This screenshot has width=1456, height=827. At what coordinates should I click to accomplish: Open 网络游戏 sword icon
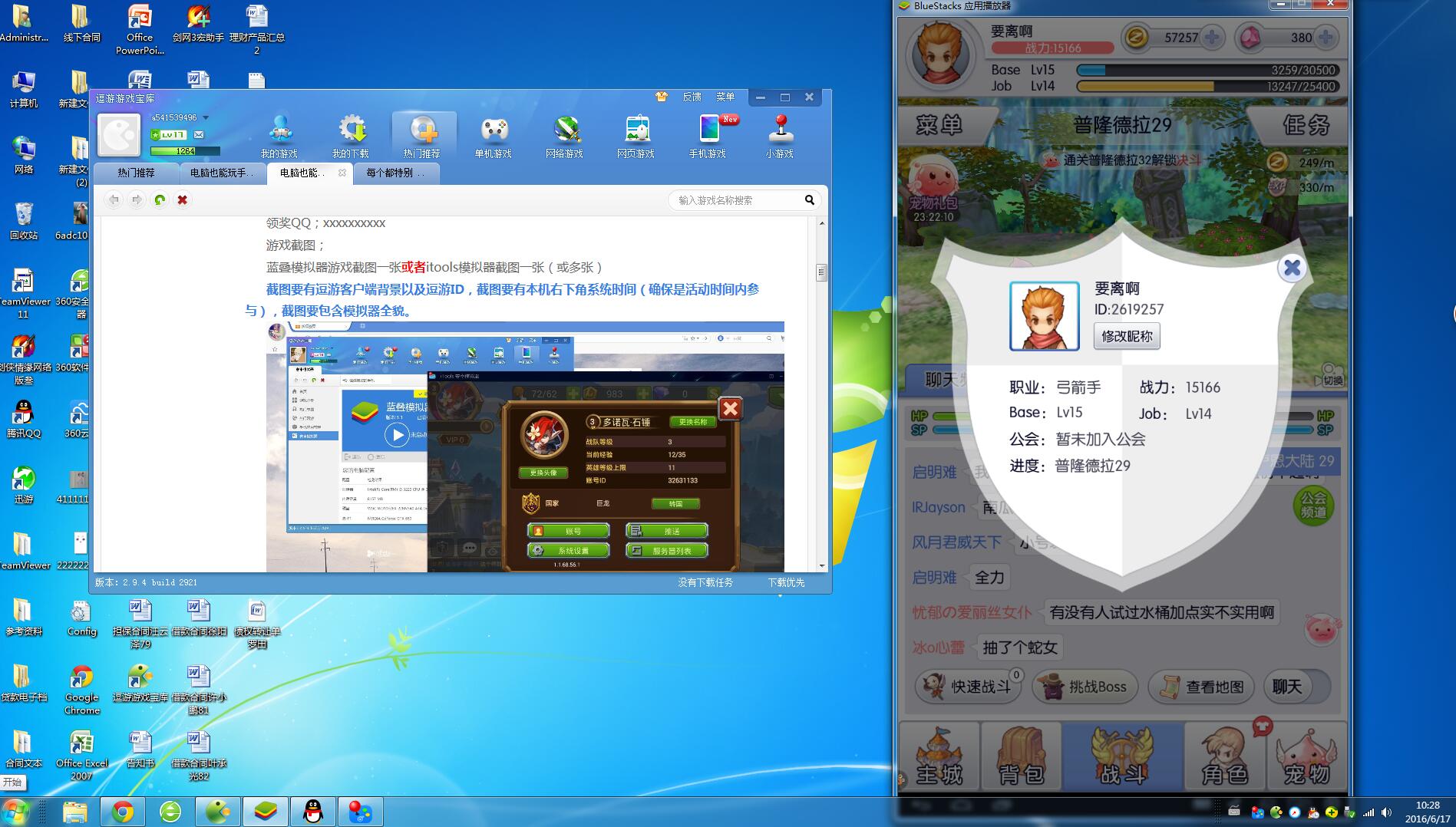click(x=565, y=137)
